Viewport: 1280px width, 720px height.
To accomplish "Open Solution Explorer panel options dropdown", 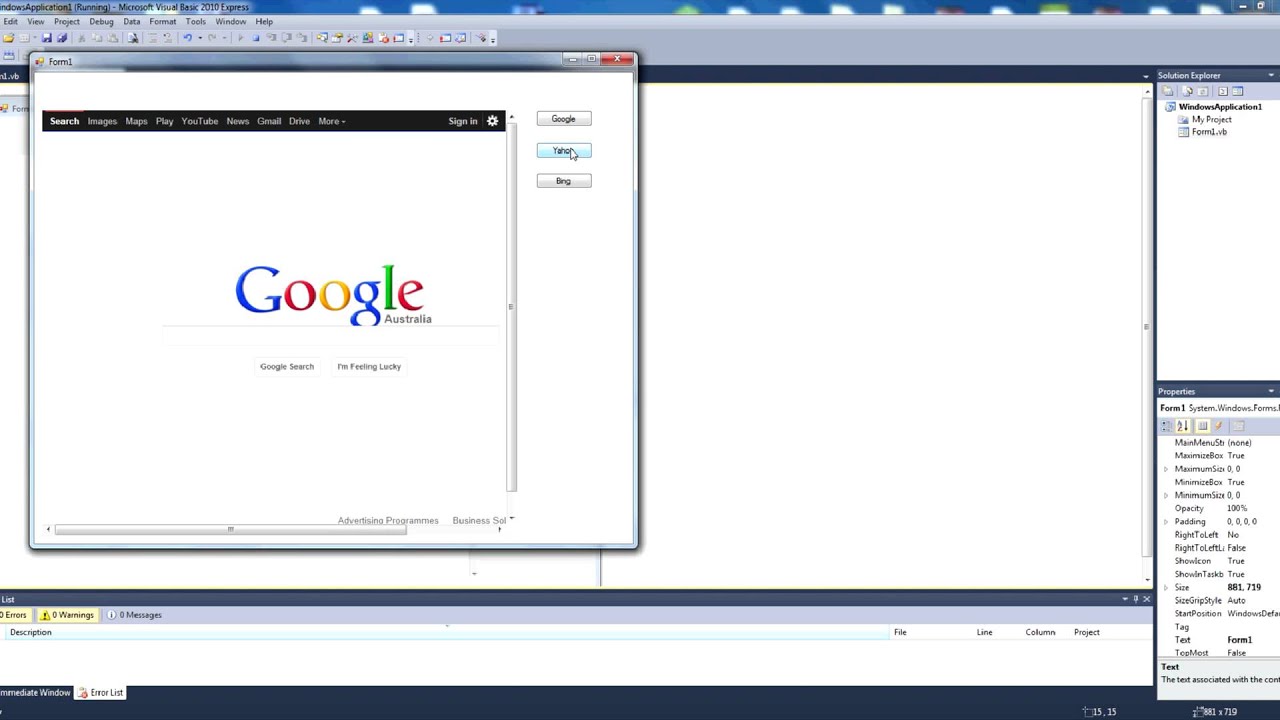I will (x=1271, y=76).
